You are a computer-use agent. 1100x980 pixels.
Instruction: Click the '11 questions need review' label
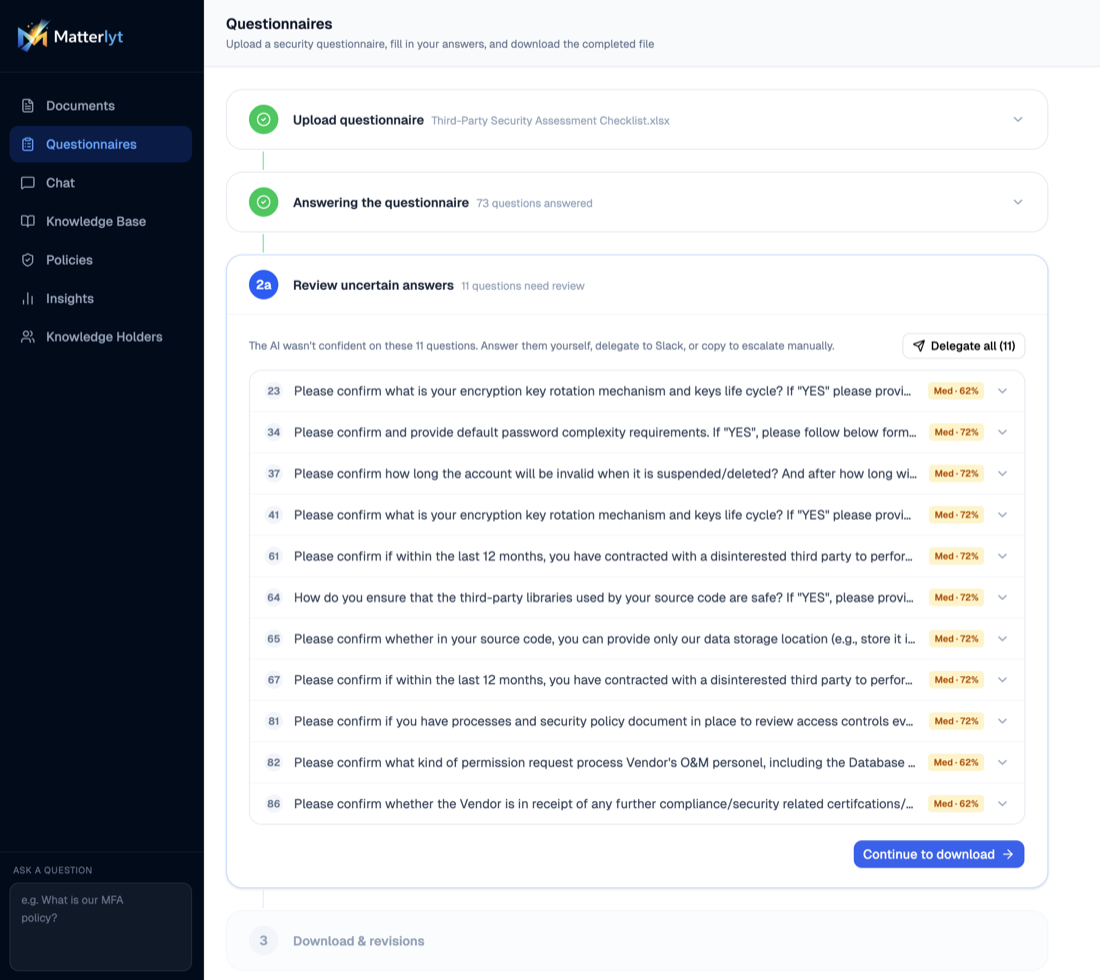(x=523, y=286)
